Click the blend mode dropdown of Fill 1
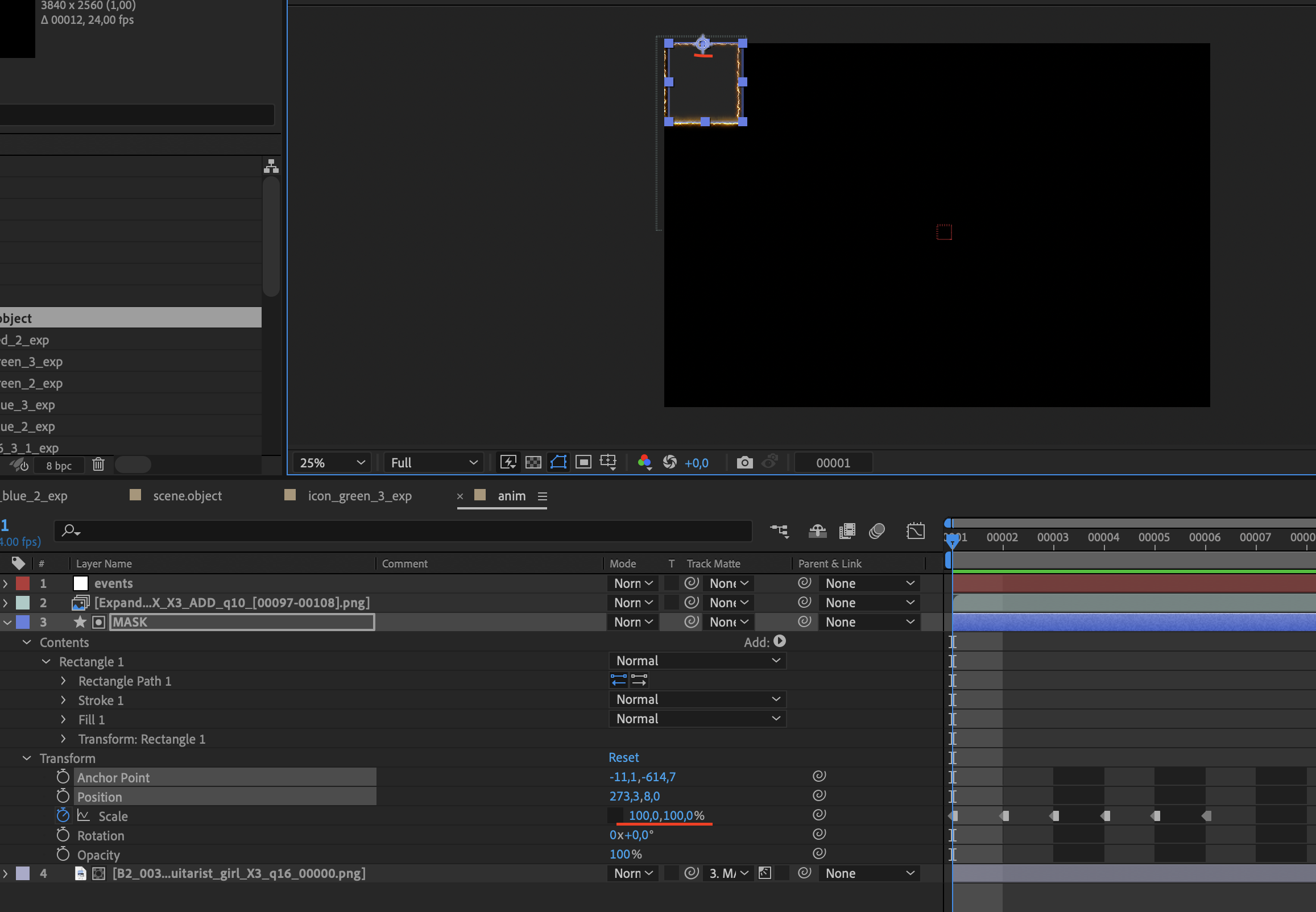Screen dimensions: 1316x912 coord(697,718)
